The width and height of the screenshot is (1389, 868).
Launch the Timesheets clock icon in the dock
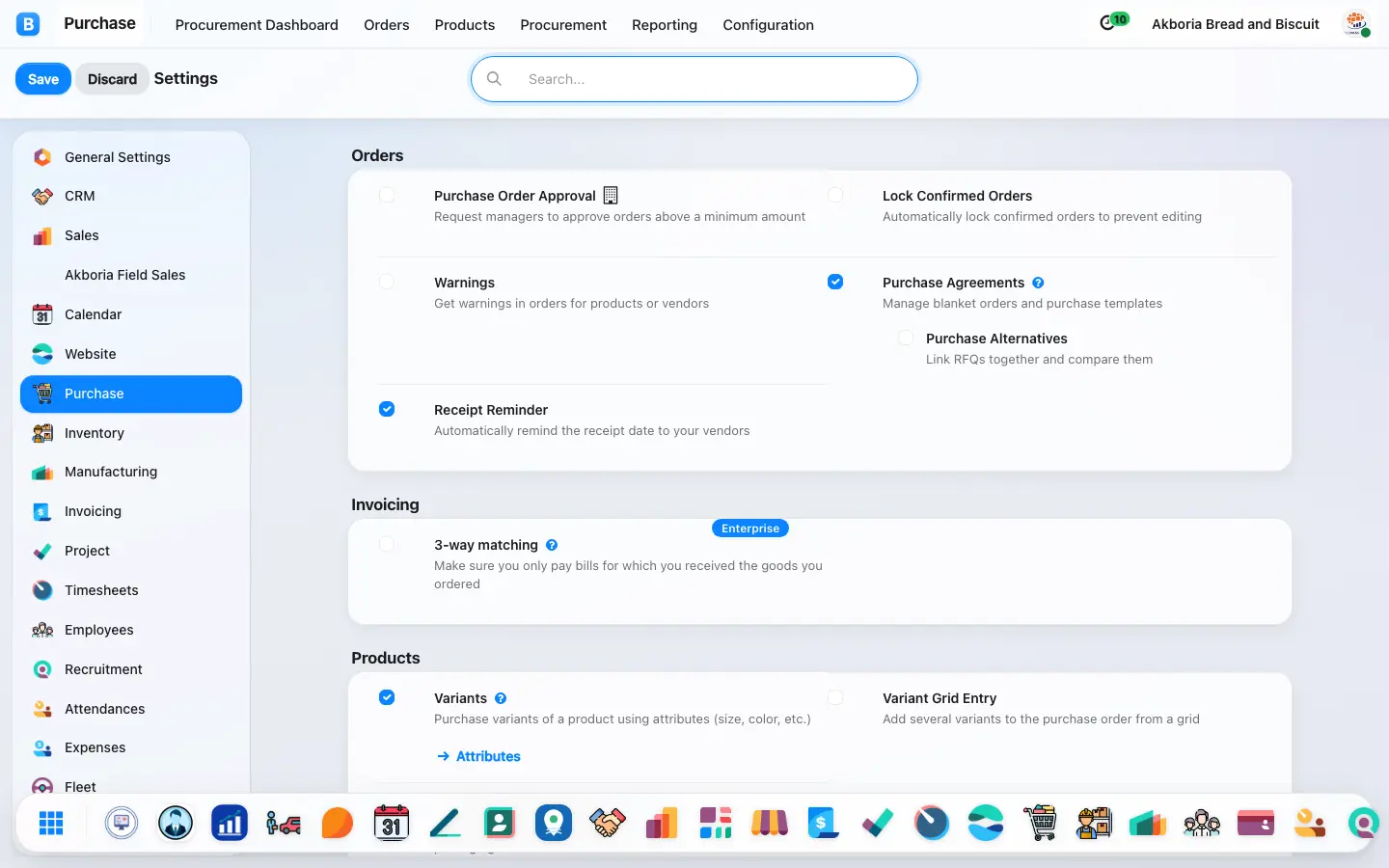[932, 823]
